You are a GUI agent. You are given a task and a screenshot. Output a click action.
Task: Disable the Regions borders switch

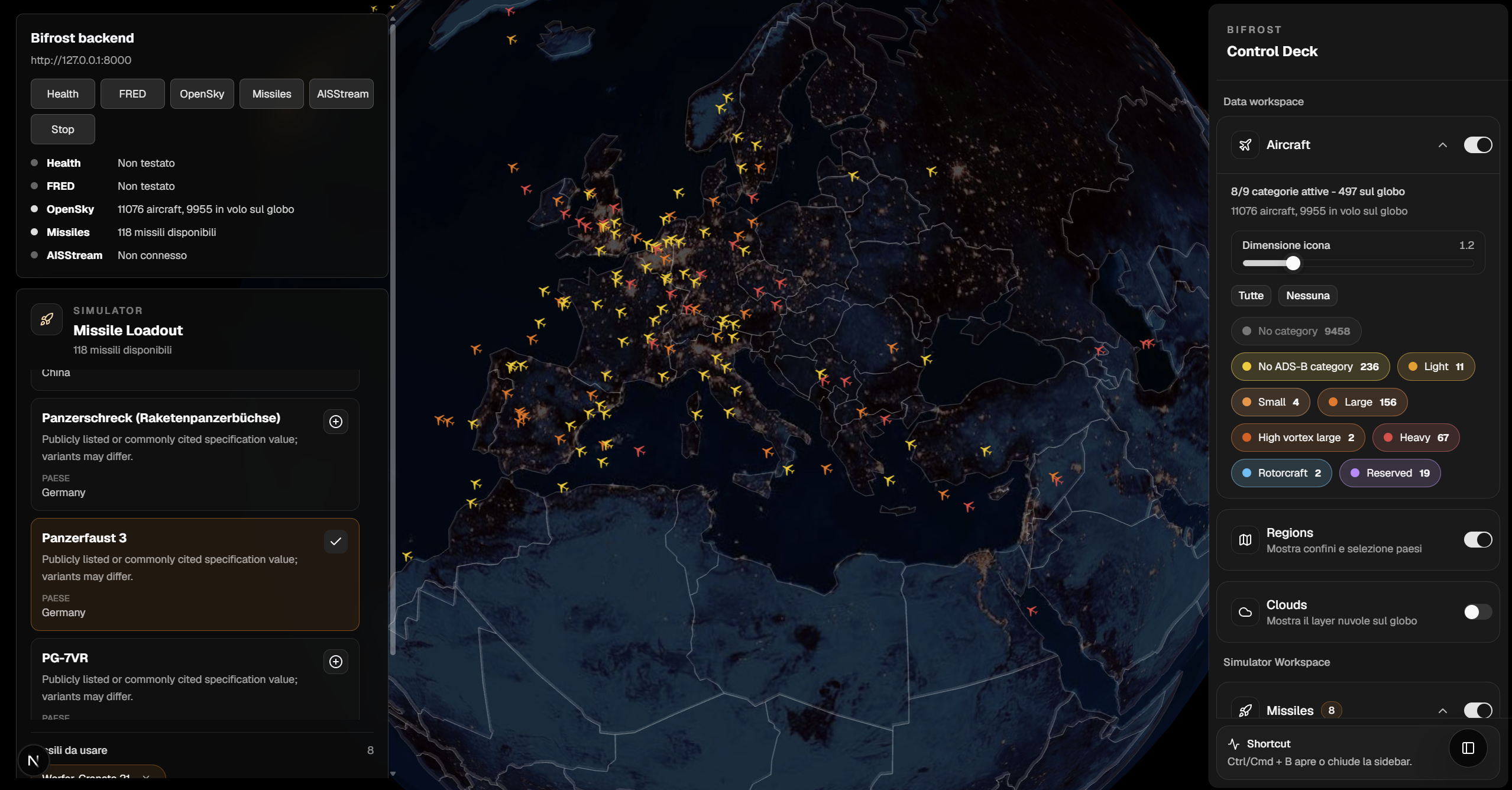(1478, 540)
